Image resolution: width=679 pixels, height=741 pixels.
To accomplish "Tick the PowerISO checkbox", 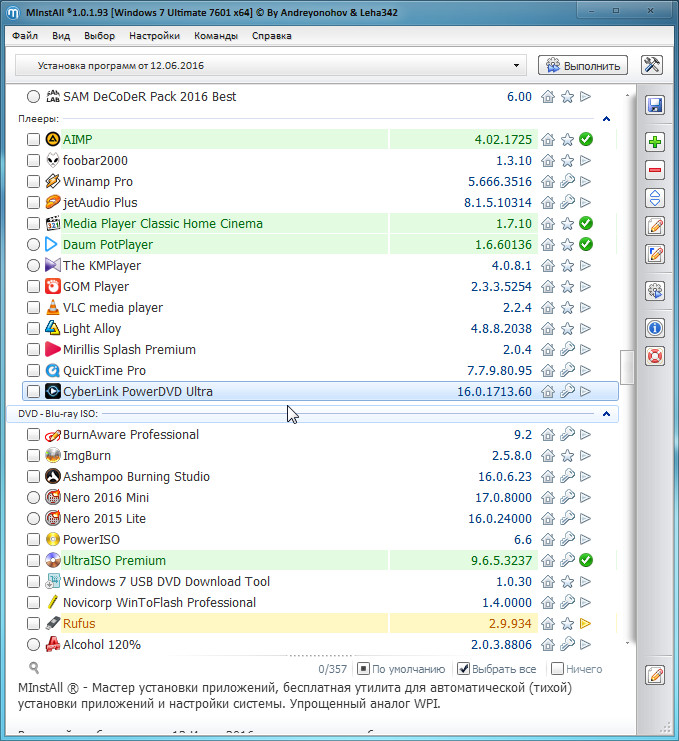I will (33, 540).
